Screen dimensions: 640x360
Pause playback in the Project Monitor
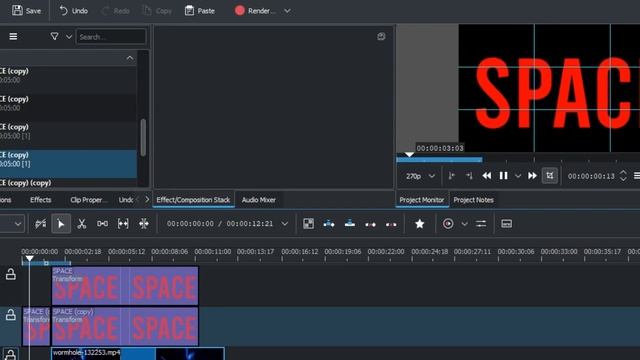tap(503, 176)
